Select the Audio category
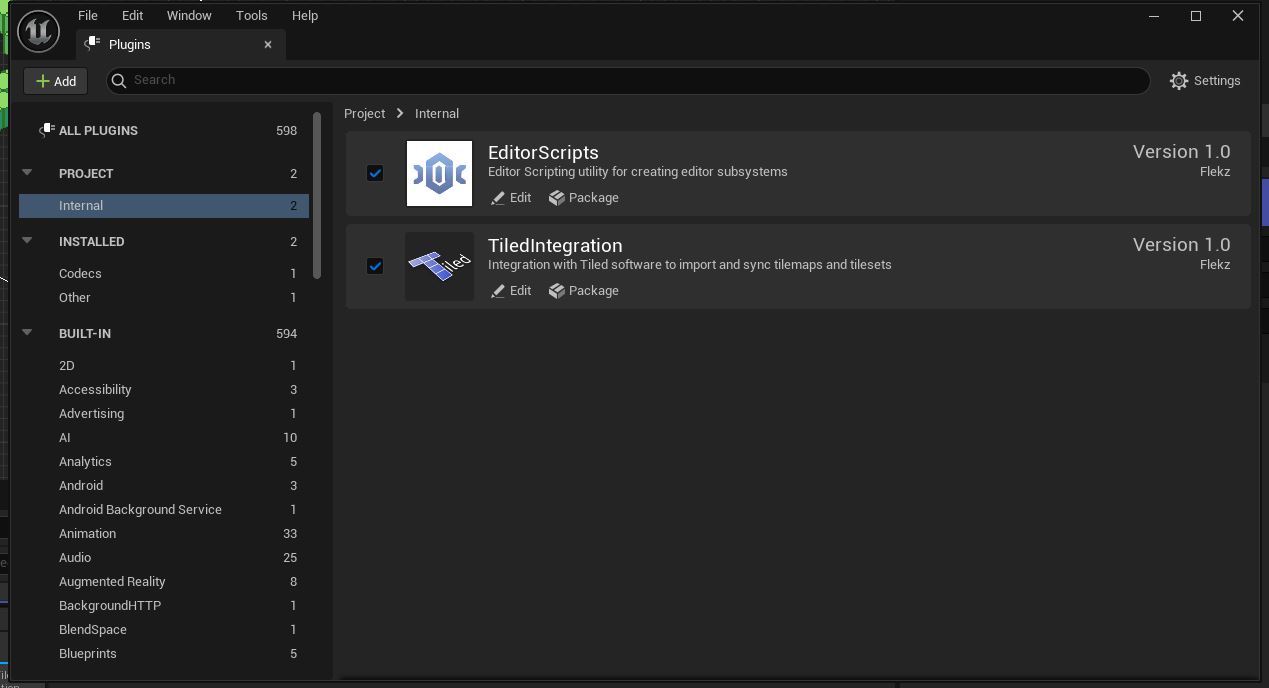 pos(164,557)
